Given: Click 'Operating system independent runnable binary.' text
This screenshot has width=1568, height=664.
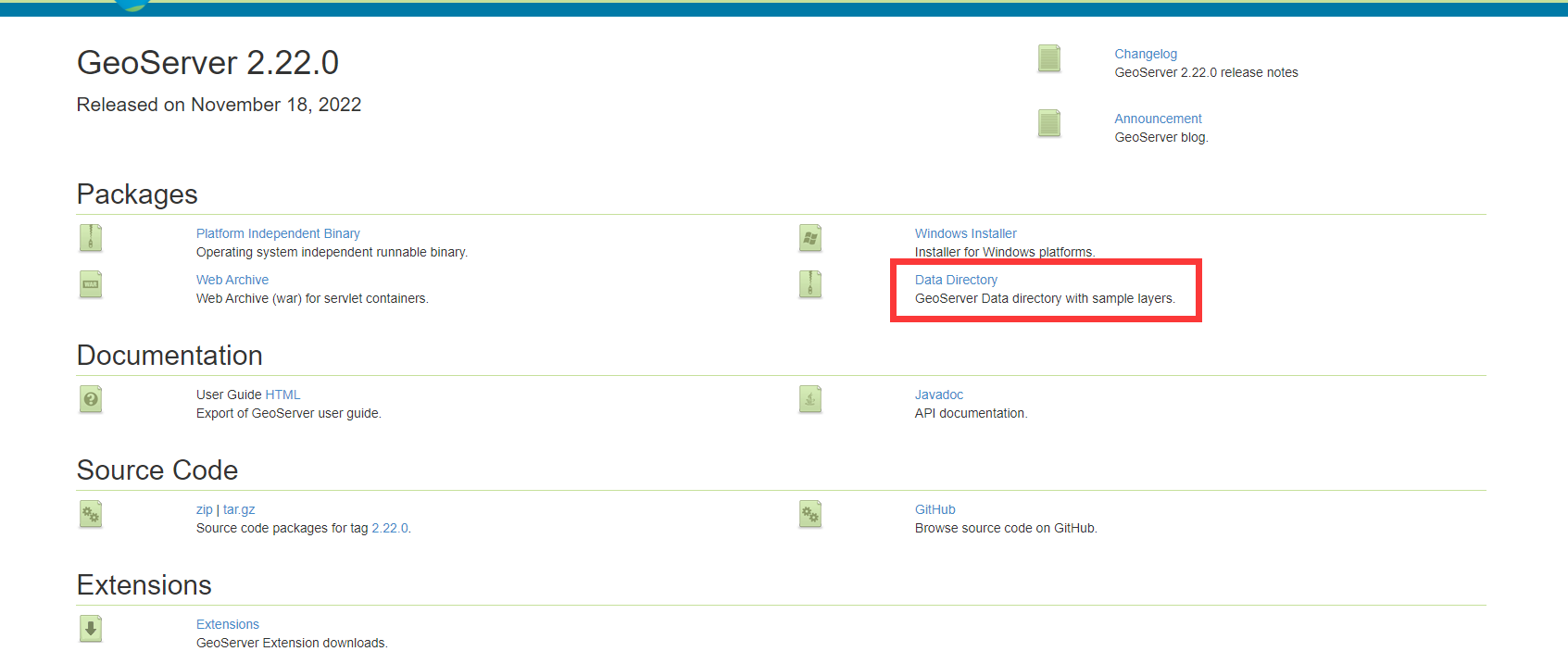Looking at the screenshot, I should click(x=332, y=252).
